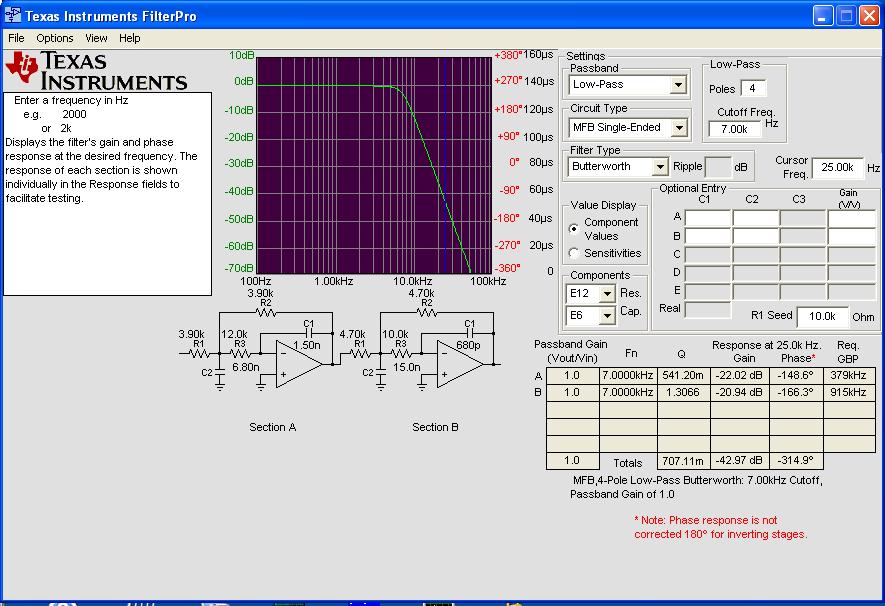This screenshot has width=885, height=606.
Task: Open the E12 resistor series dropdown
Action: coord(606,294)
